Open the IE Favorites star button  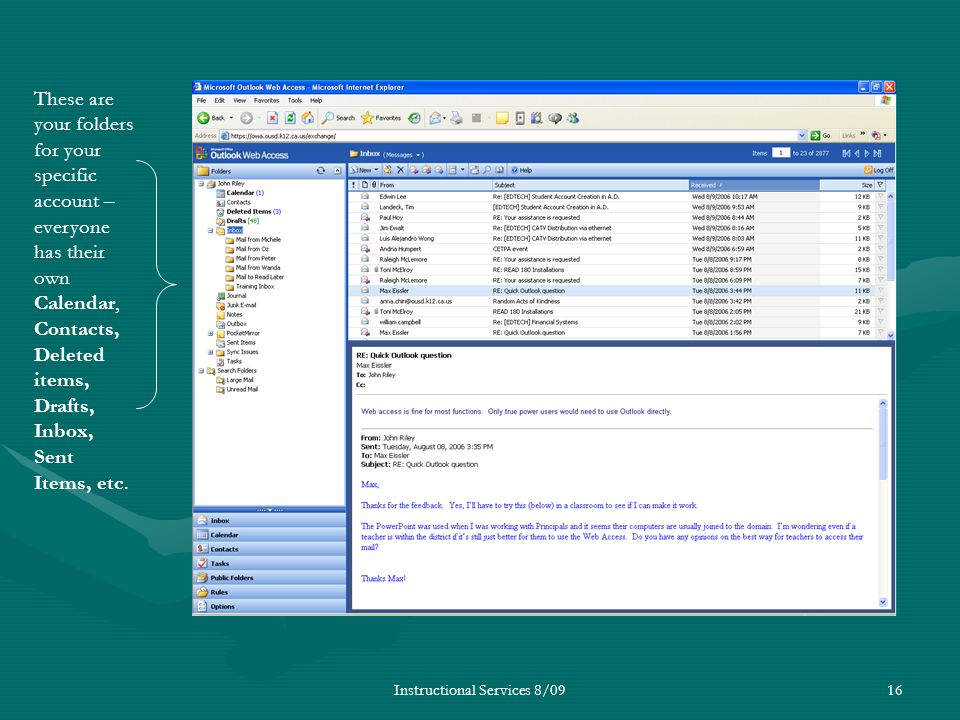point(381,118)
